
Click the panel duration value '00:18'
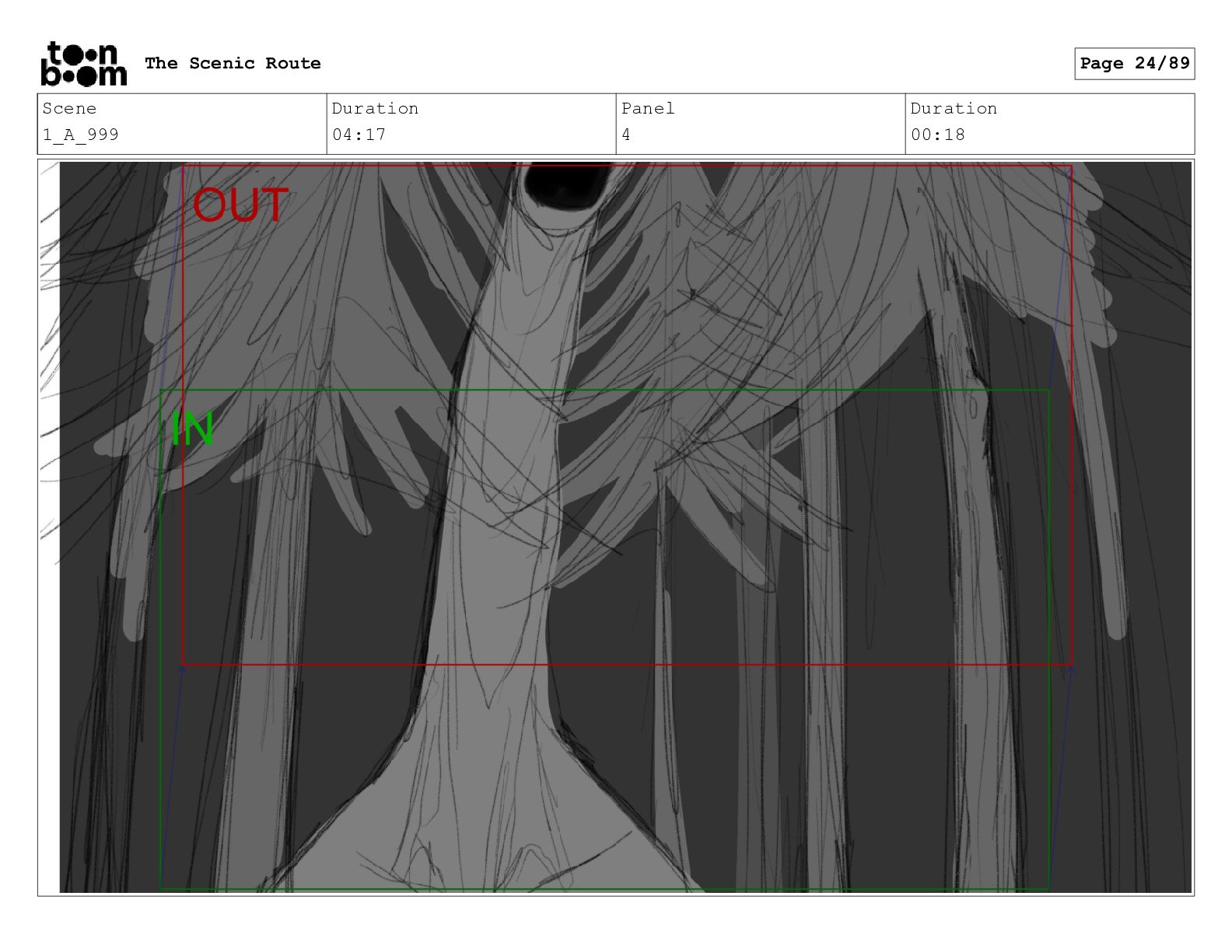coord(937,135)
